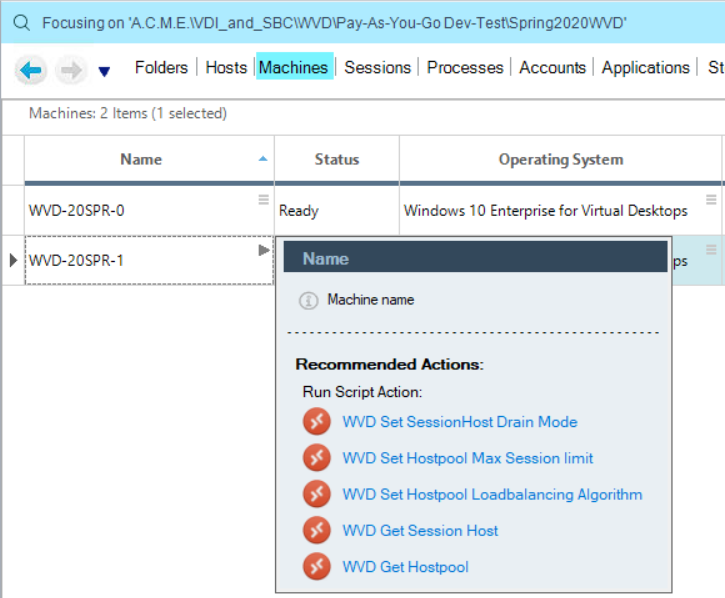Click the icon beside WVD Set Hostpool Max Session limit

[x=317, y=457]
